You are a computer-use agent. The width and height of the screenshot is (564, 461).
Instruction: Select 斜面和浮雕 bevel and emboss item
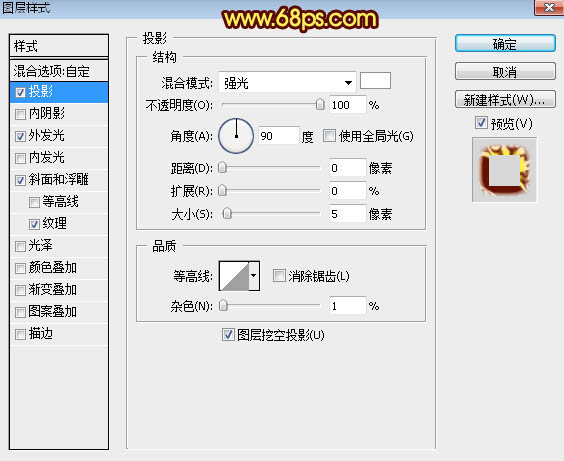(59, 179)
